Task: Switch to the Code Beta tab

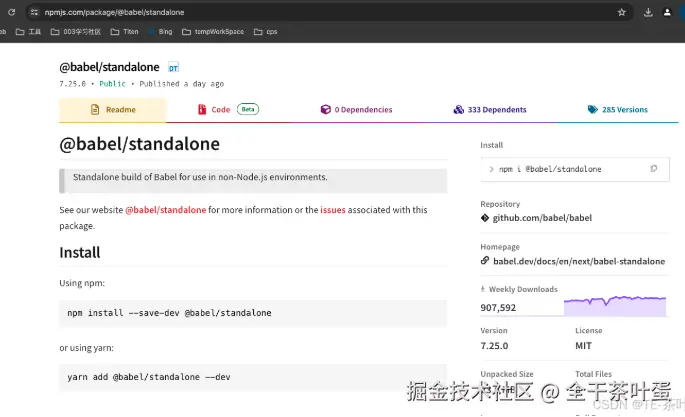Action: [228, 110]
